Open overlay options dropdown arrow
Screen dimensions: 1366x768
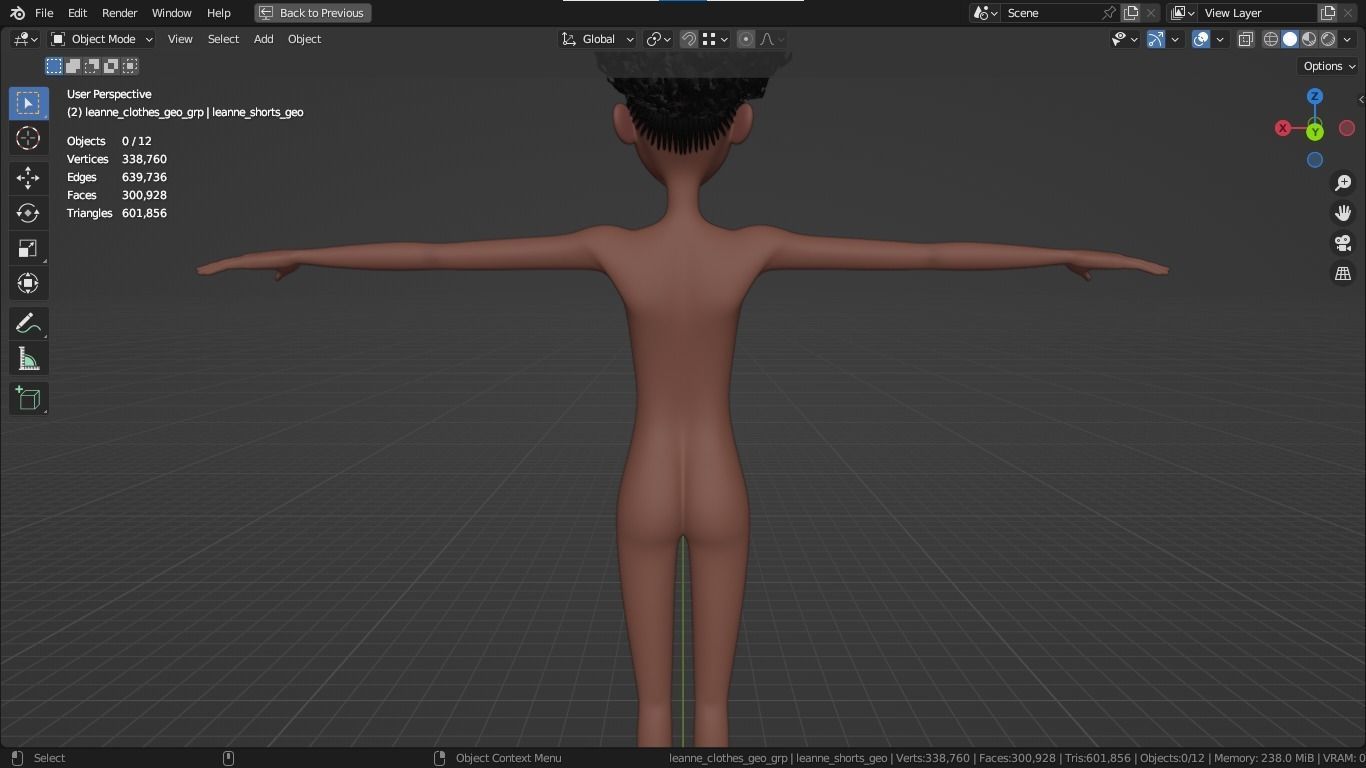(1220, 39)
